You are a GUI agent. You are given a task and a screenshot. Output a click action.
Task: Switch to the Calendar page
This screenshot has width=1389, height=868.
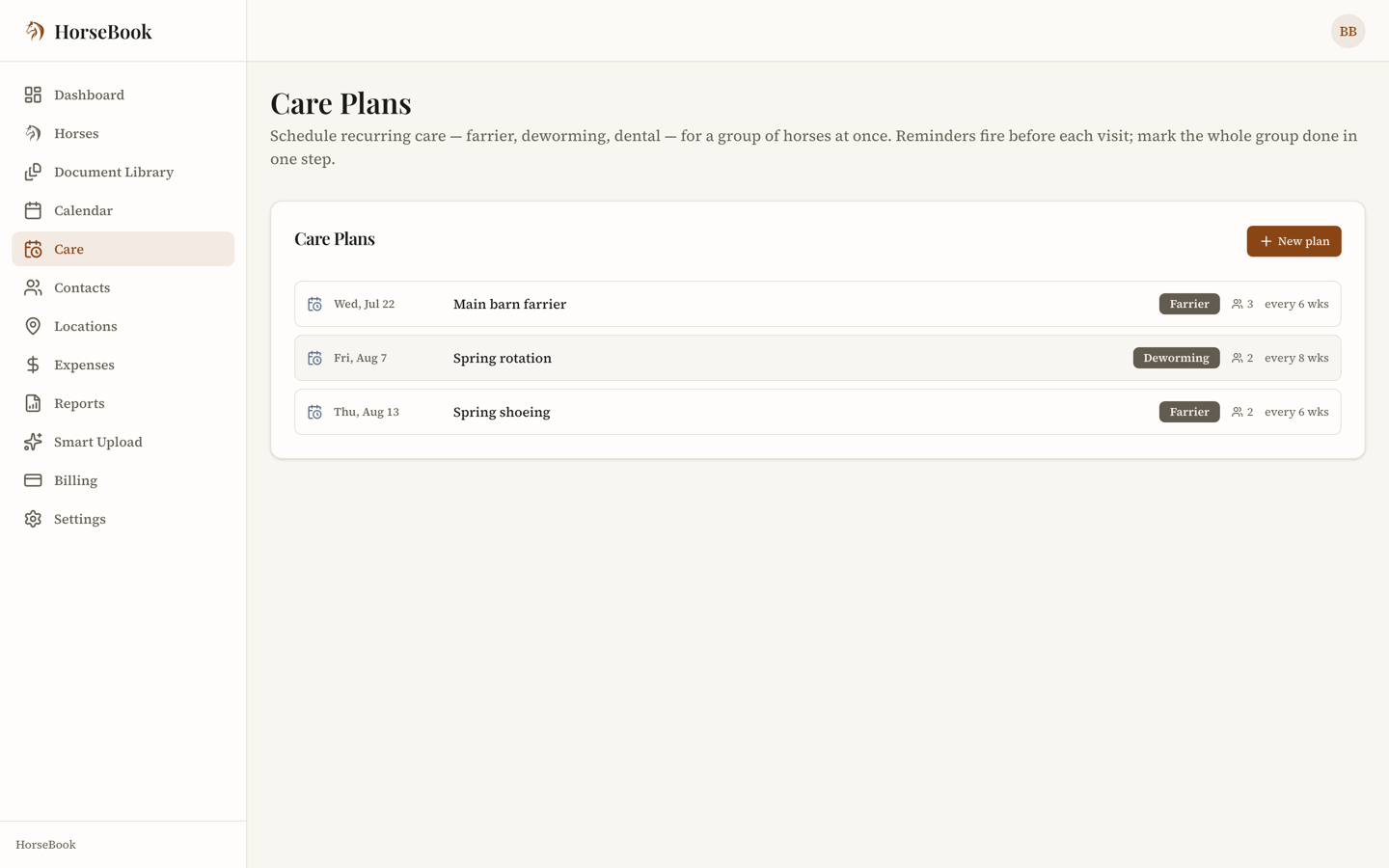tap(123, 210)
